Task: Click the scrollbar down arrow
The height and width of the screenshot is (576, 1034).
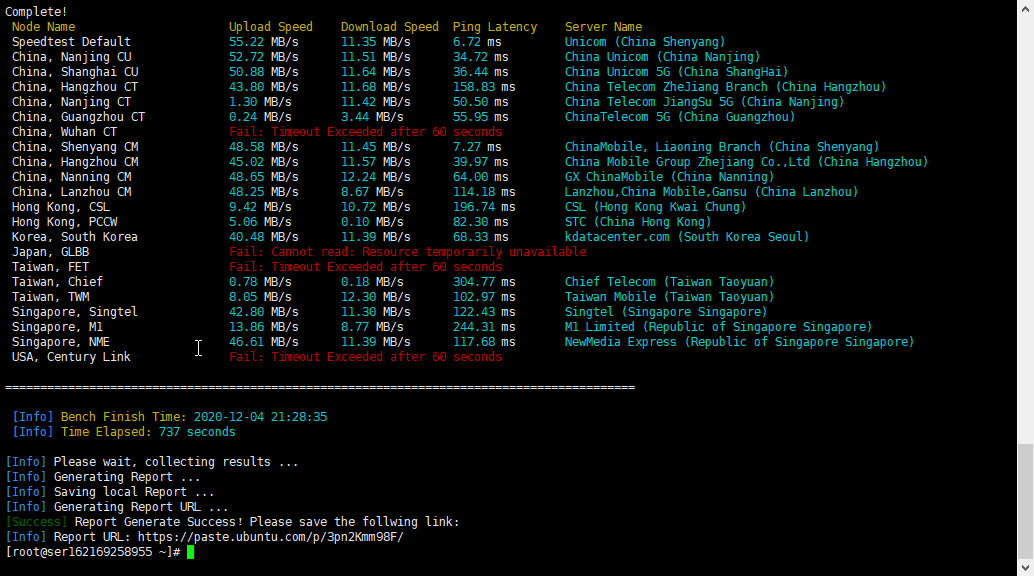Action: (1025, 567)
